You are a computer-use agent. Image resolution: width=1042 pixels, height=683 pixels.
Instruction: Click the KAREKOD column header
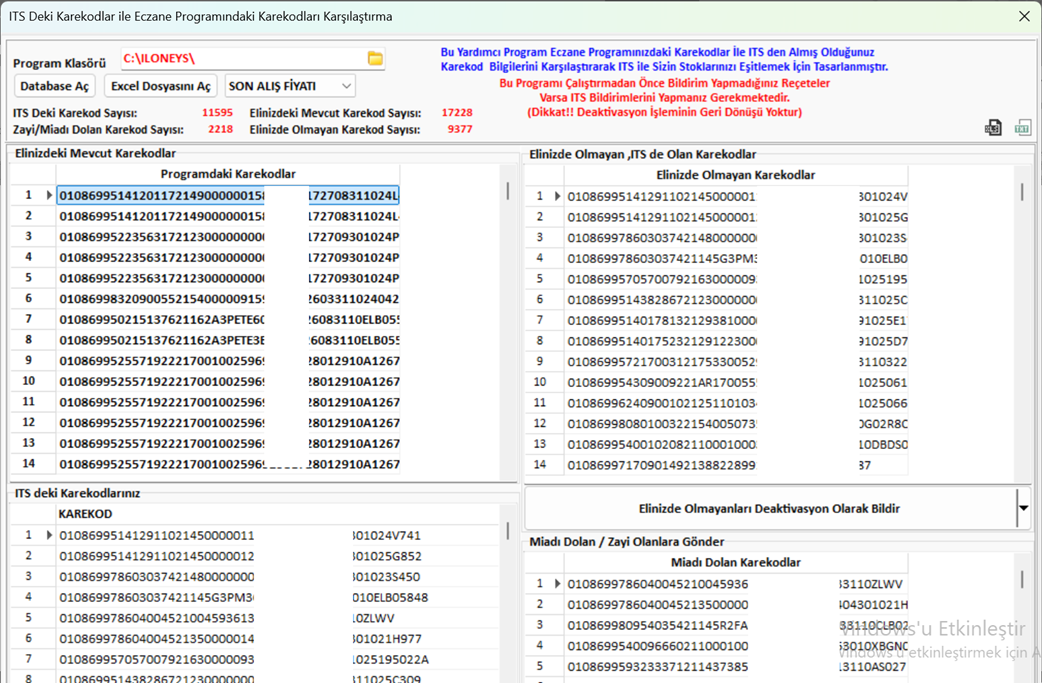point(85,514)
